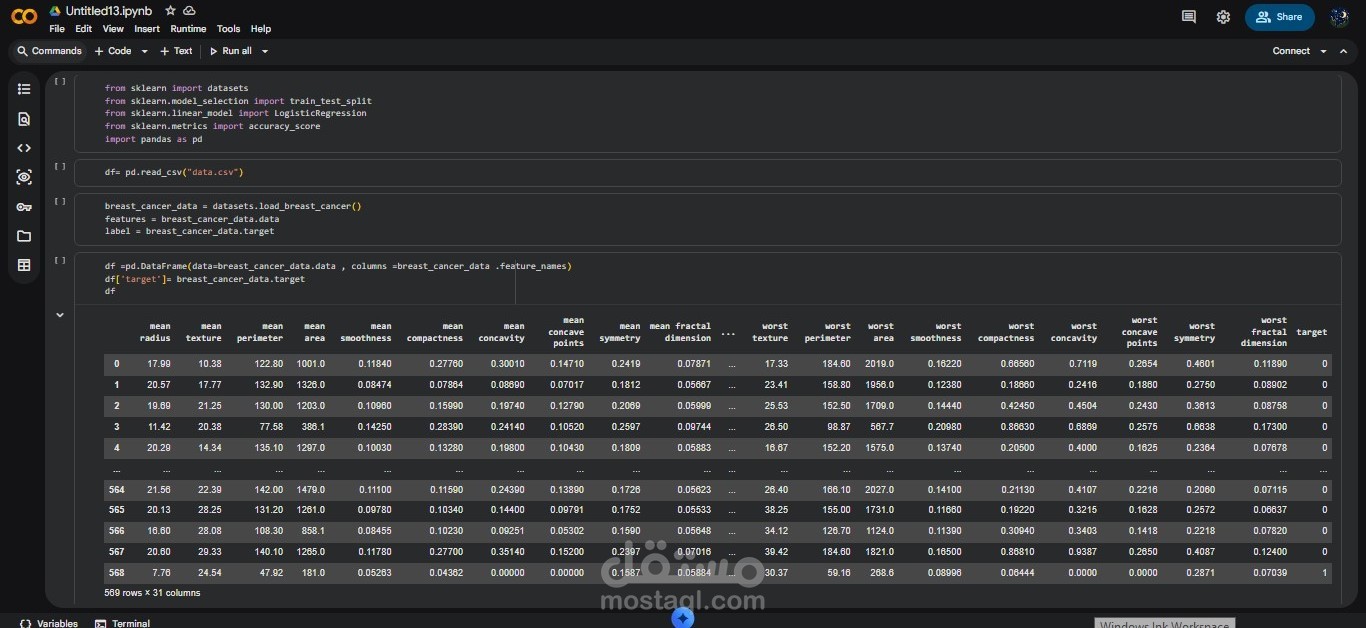Viewport: 1366px width, 628px height.
Task: Expand the Run all dropdown arrow
Action: click(x=265, y=51)
